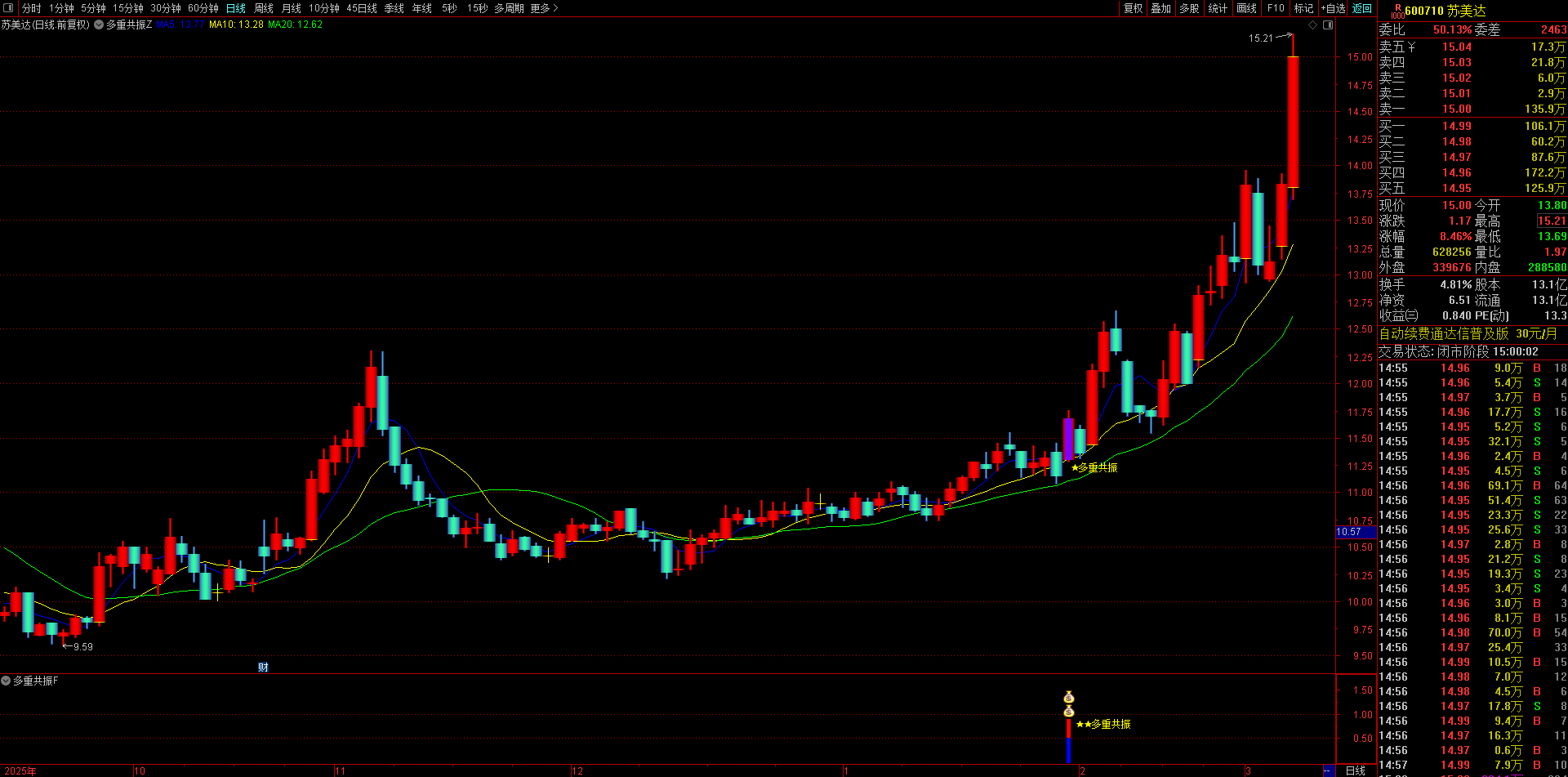
Task: Click the ★★多重共振 label in sub-chart
Action: coord(1103,724)
